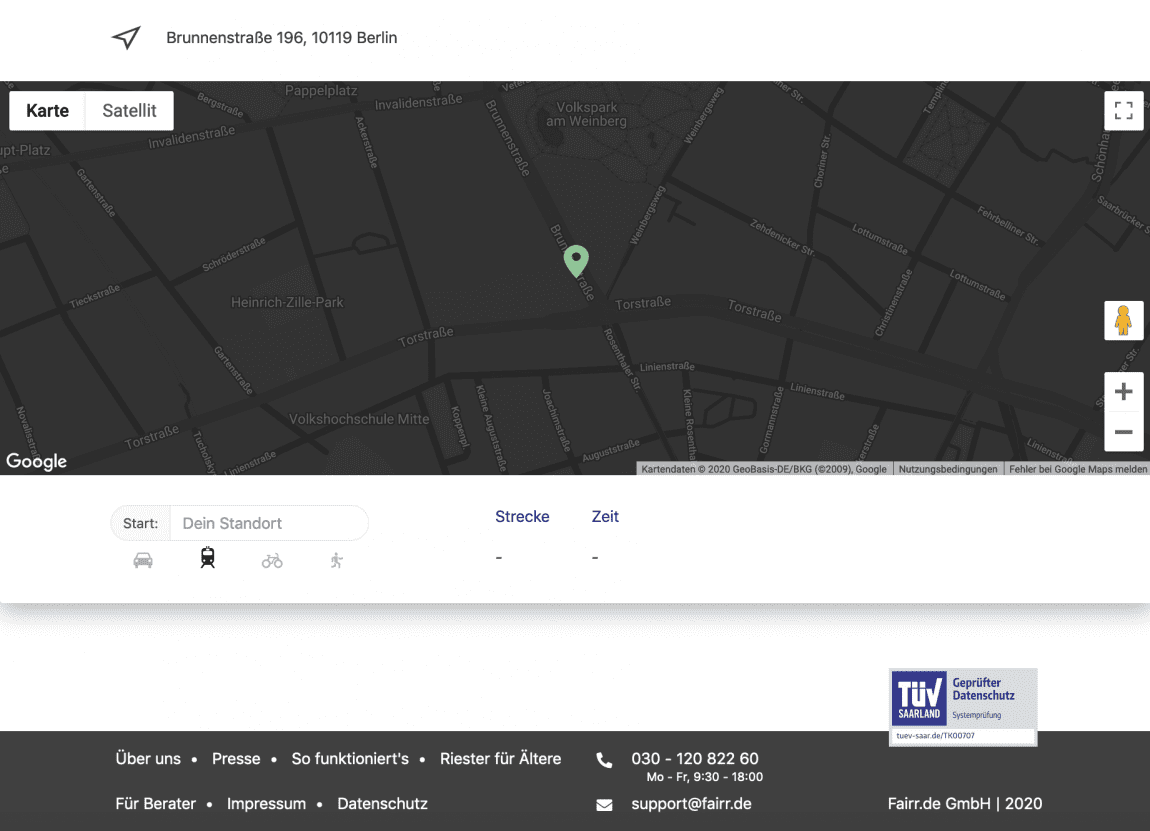Click the navigation arrow icon beside address
1150x831 pixels.
(126, 38)
